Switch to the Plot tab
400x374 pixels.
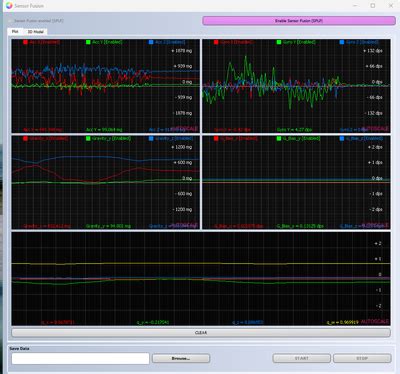click(15, 32)
